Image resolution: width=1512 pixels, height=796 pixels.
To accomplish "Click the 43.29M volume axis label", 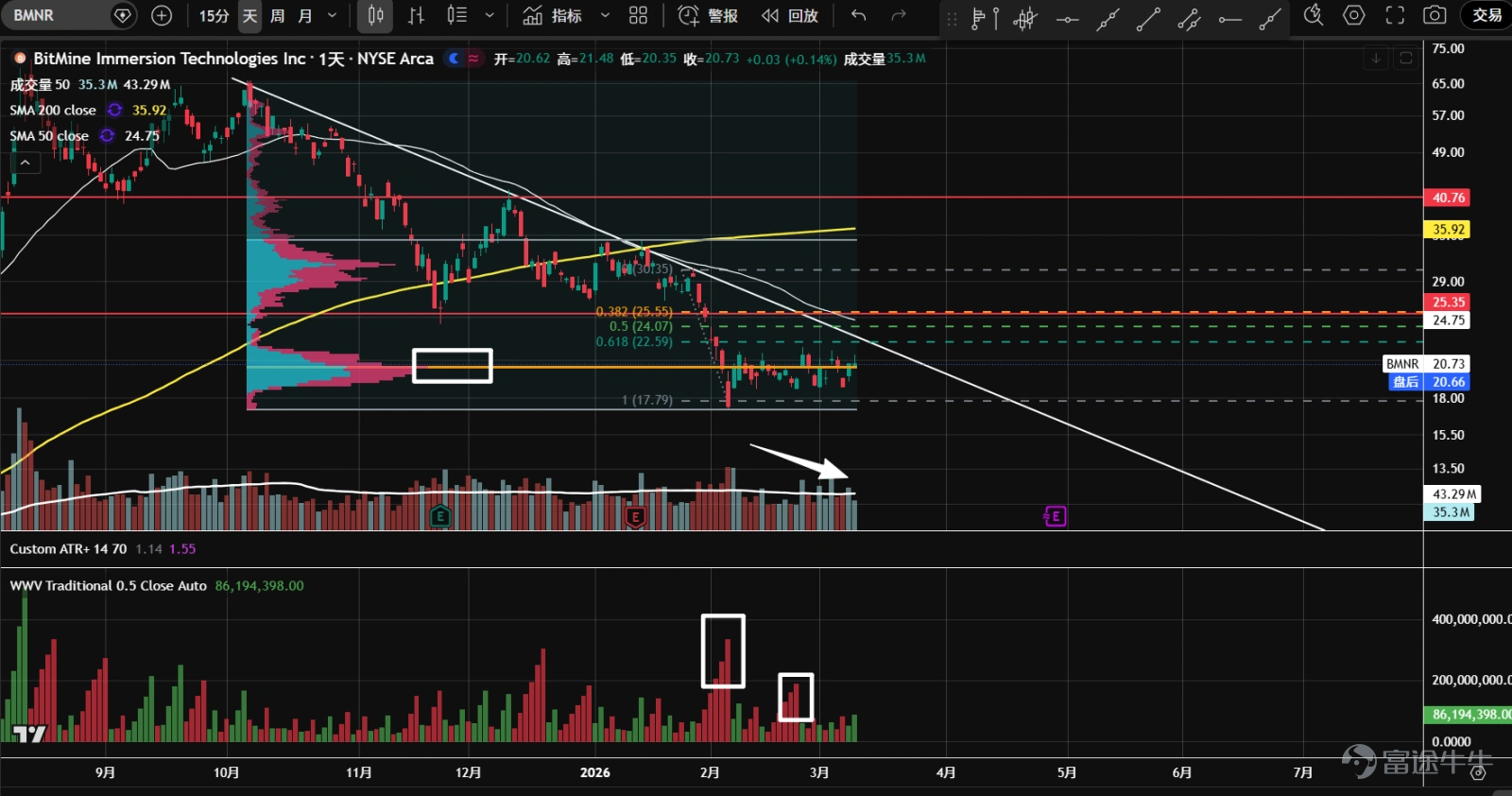I will pos(1453,494).
